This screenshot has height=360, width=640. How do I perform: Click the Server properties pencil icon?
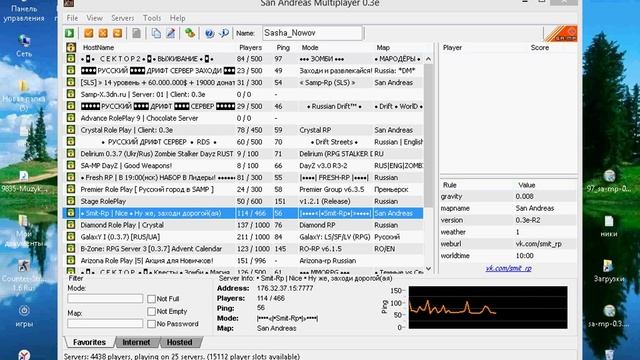pos(171,33)
